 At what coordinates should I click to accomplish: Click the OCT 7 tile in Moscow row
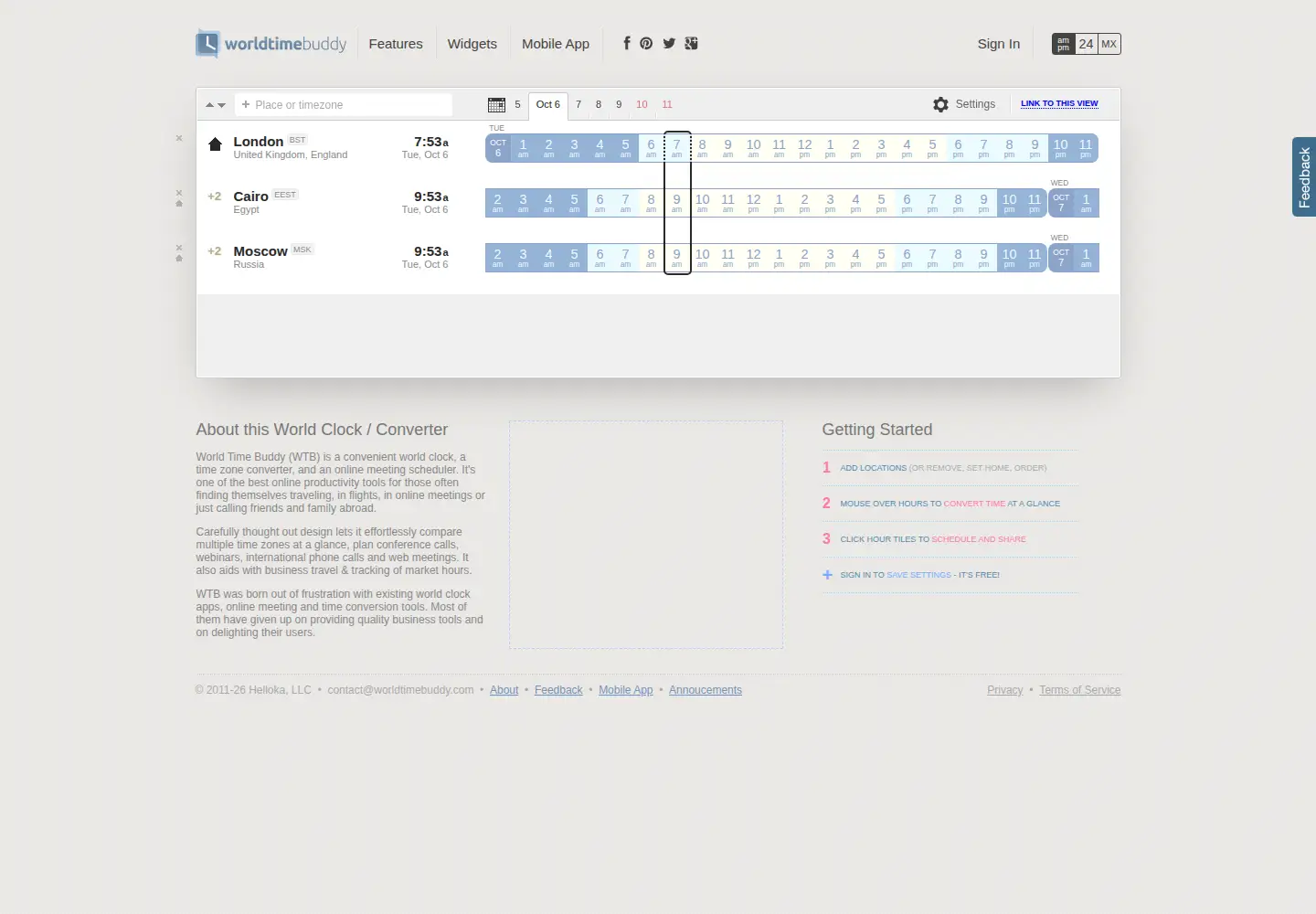click(1061, 258)
